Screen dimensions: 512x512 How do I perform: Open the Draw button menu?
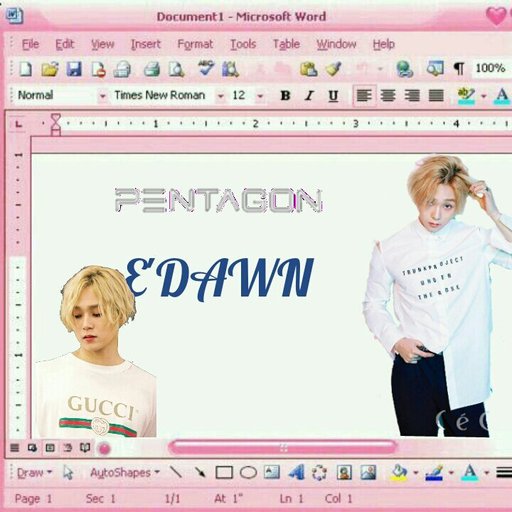(x=34, y=473)
